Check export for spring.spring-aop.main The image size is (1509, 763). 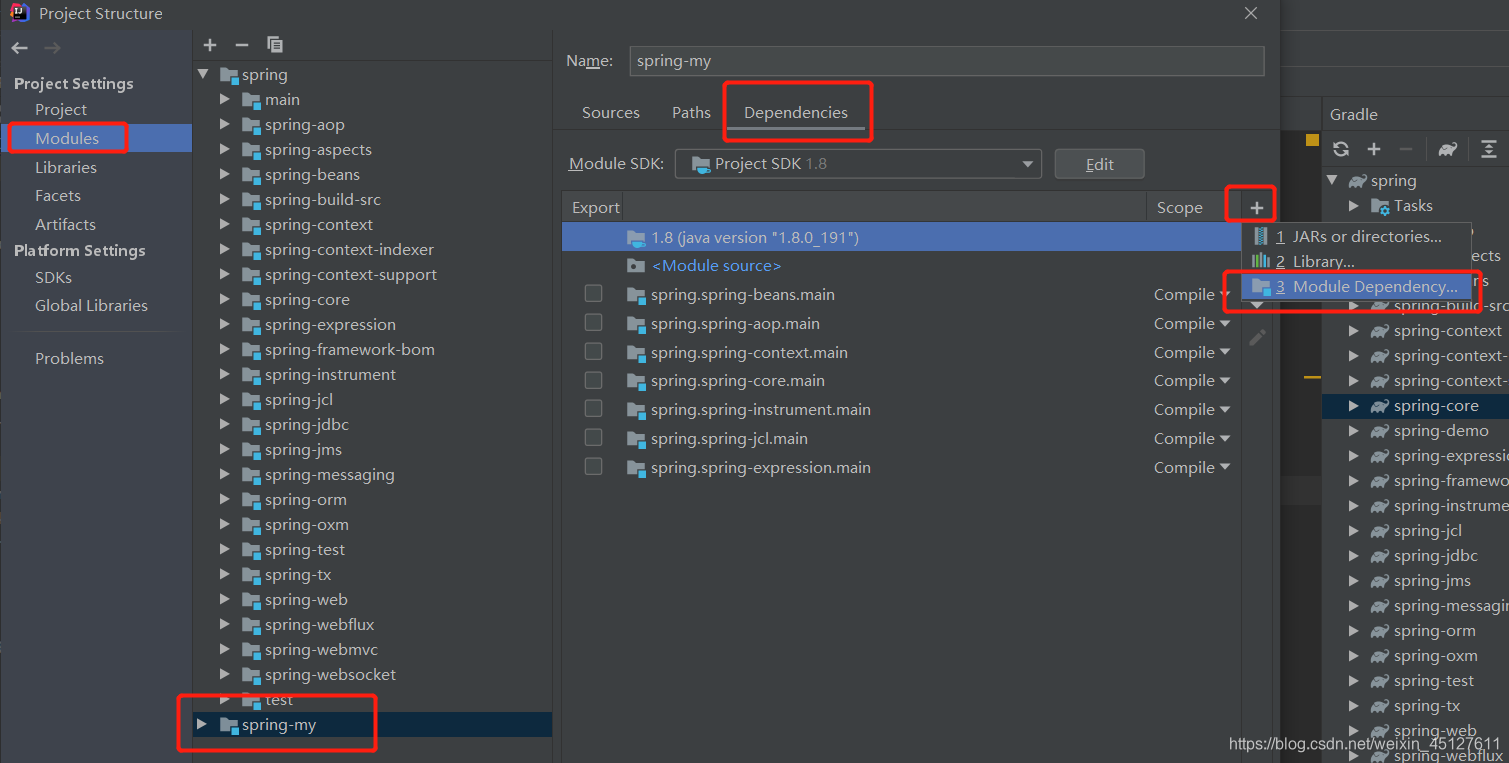click(593, 323)
